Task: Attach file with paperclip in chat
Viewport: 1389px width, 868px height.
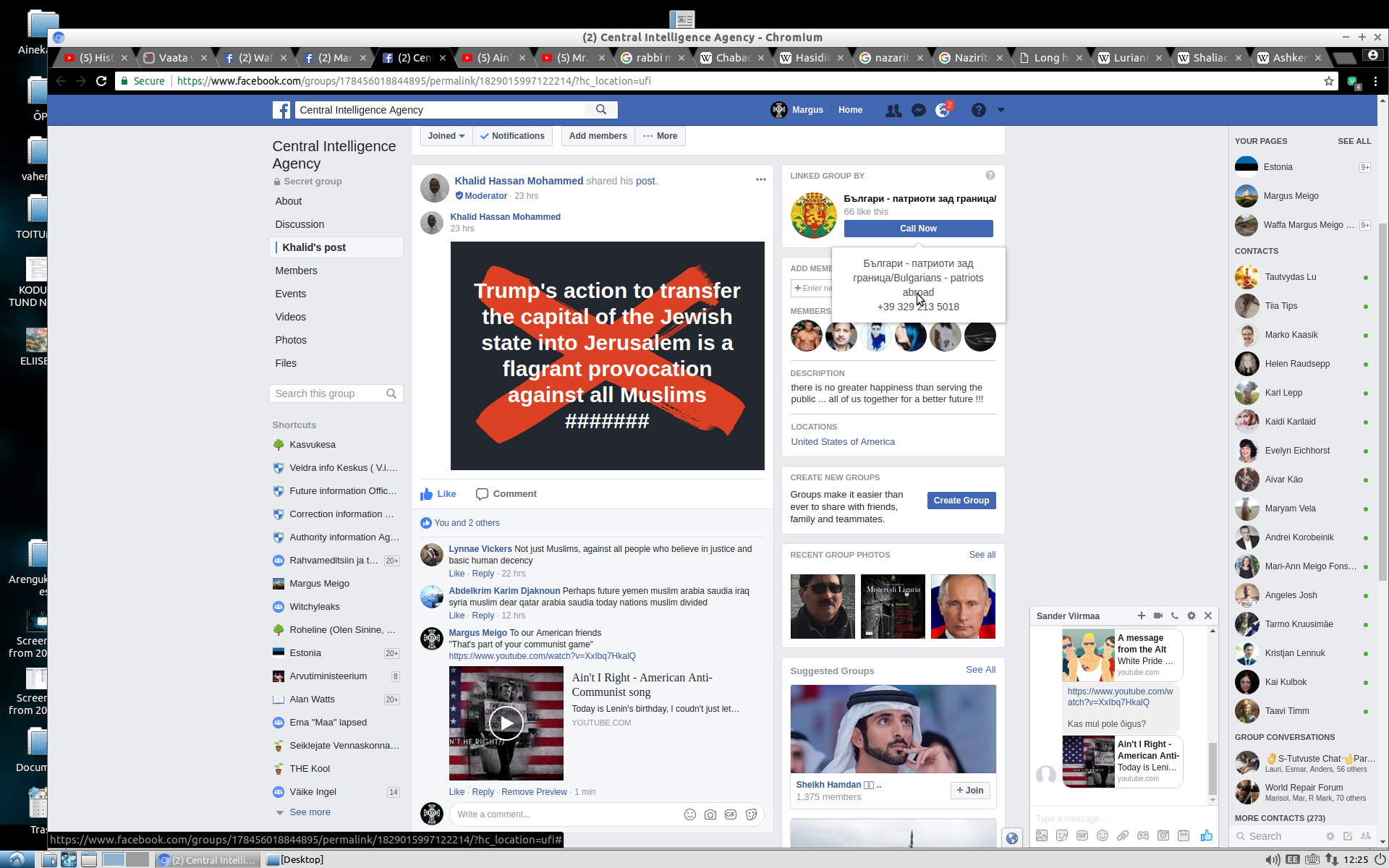Action: [1123, 835]
